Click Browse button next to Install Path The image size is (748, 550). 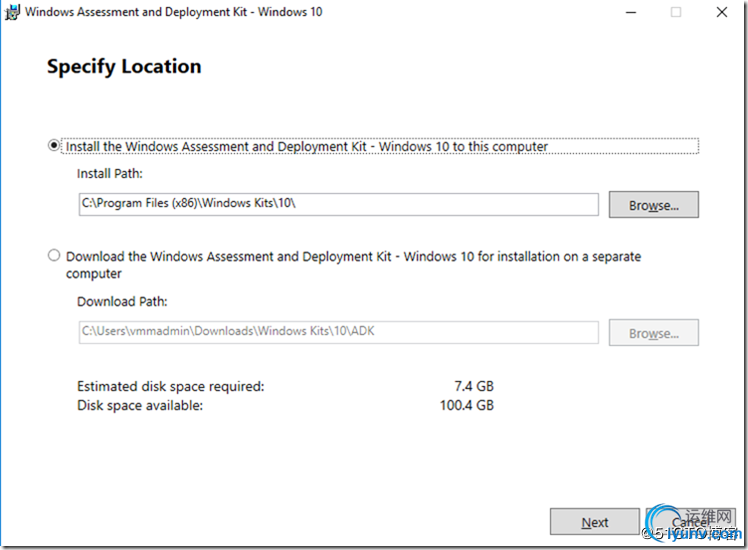pyautogui.click(x=654, y=205)
